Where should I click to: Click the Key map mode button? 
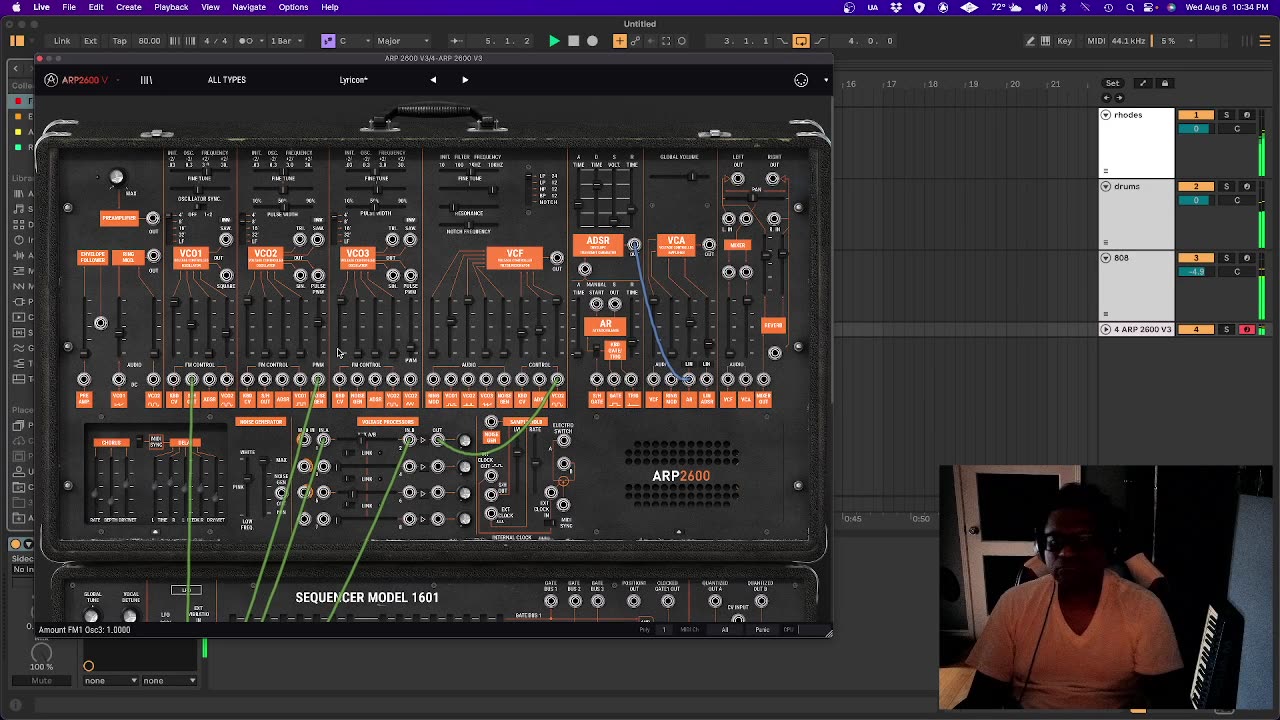pos(1065,41)
